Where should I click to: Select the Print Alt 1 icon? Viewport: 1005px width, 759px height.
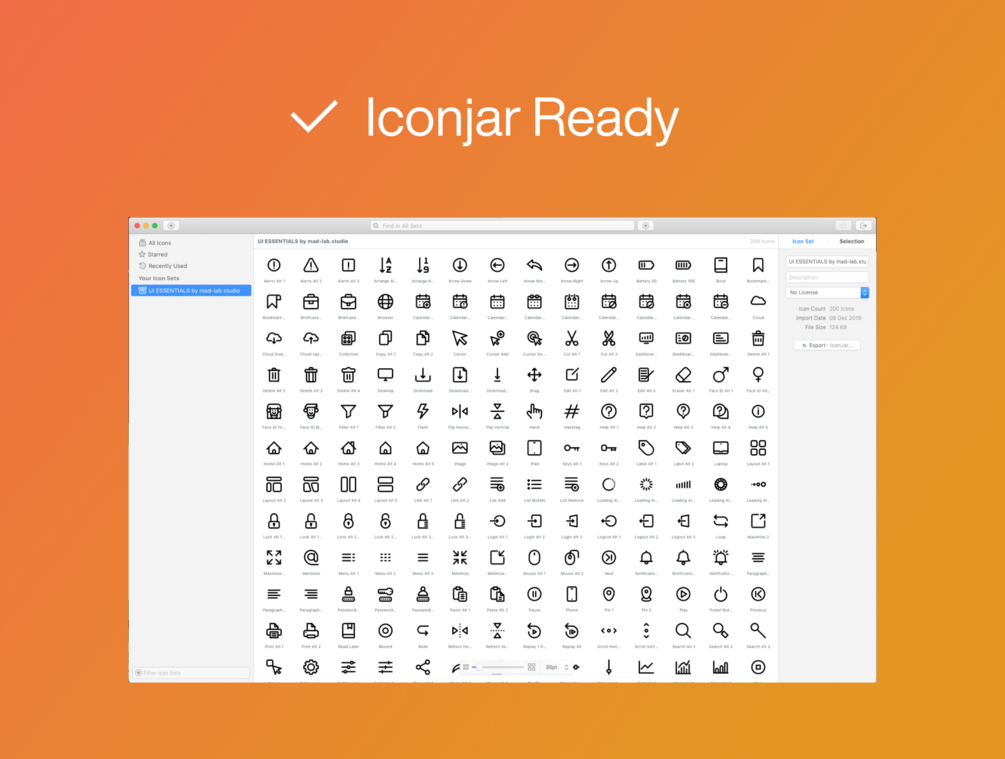tap(274, 631)
